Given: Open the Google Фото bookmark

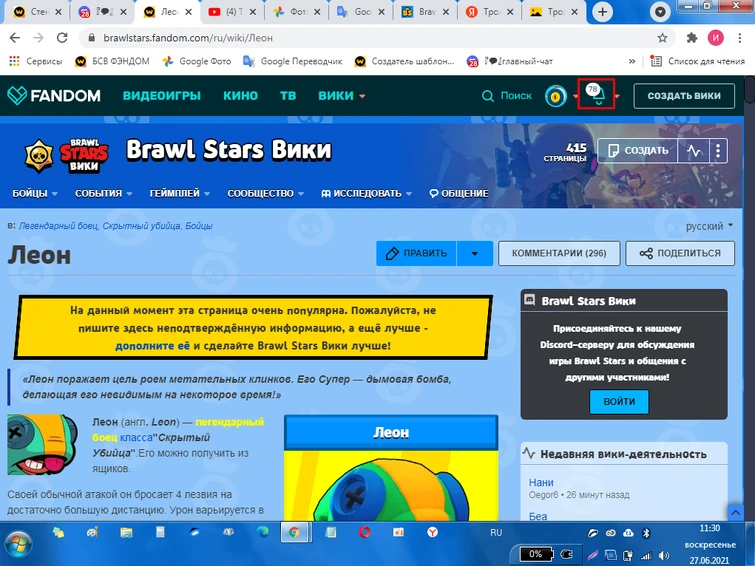Looking at the screenshot, I should [x=196, y=61].
